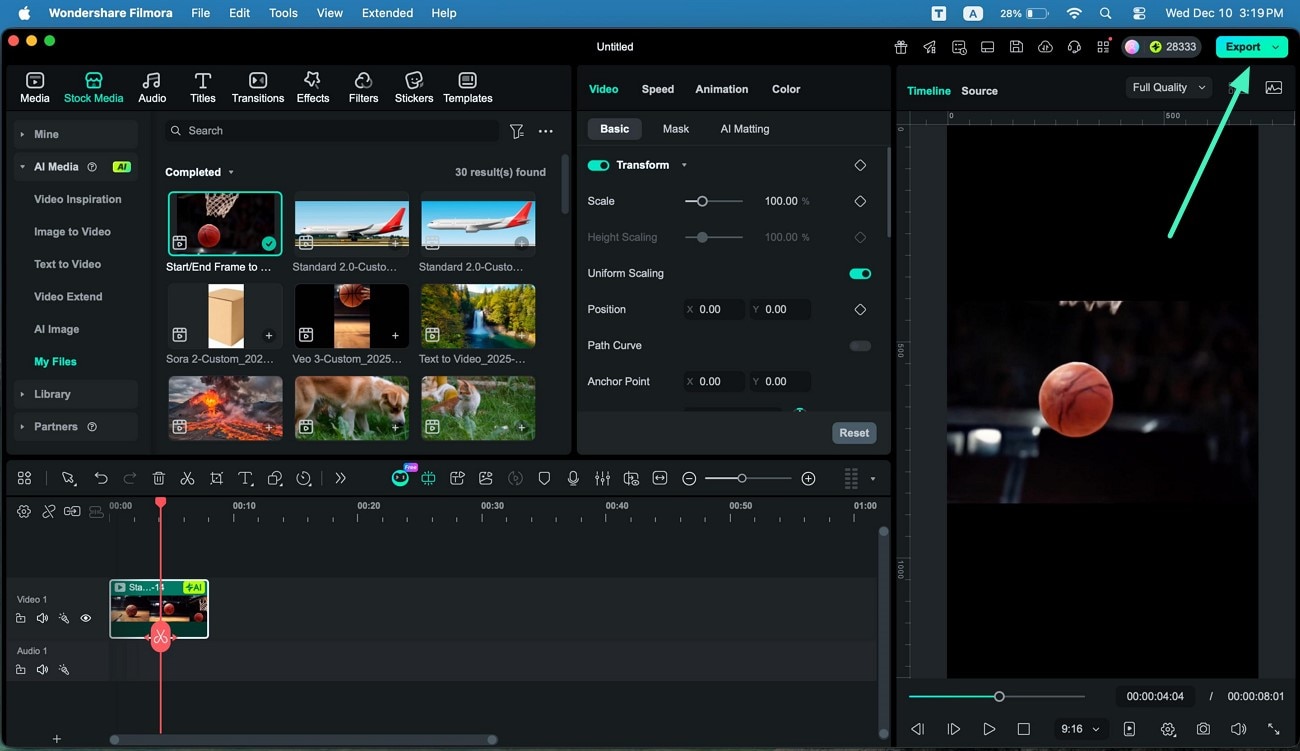Click the Delete trash icon in the toolbar
The width and height of the screenshot is (1300, 751).
(158, 478)
